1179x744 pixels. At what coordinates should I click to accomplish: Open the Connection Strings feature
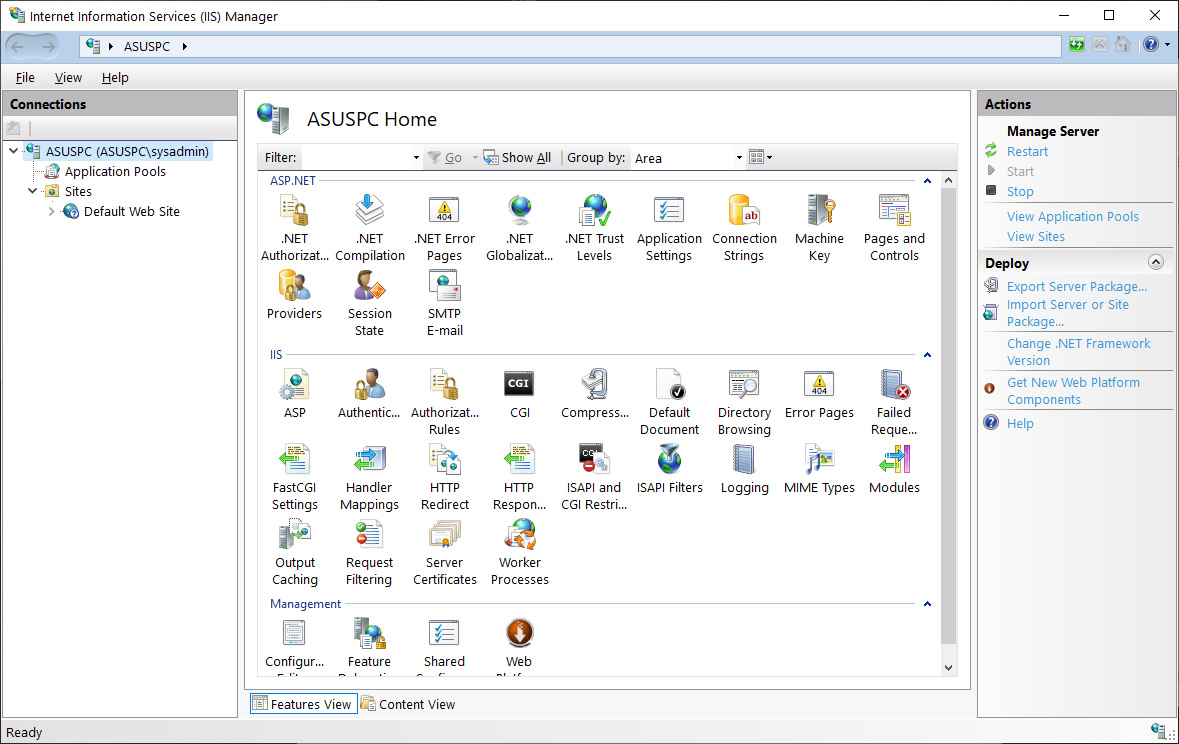(x=744, y=227)
